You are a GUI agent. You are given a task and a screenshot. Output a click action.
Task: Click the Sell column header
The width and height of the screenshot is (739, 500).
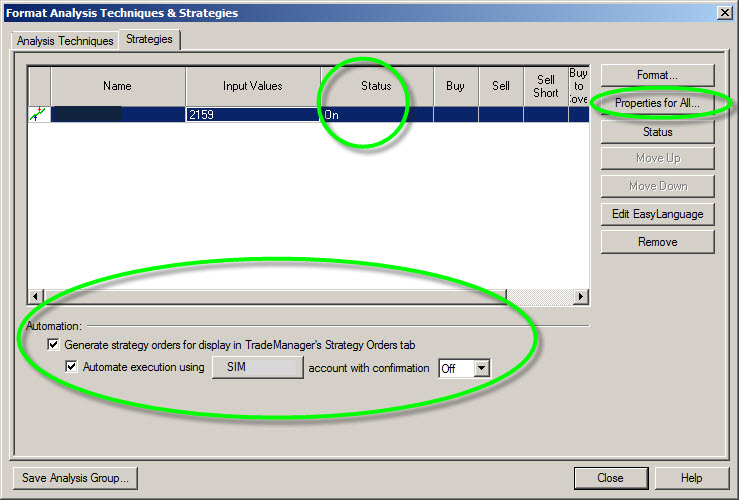(x=501, y=86)
